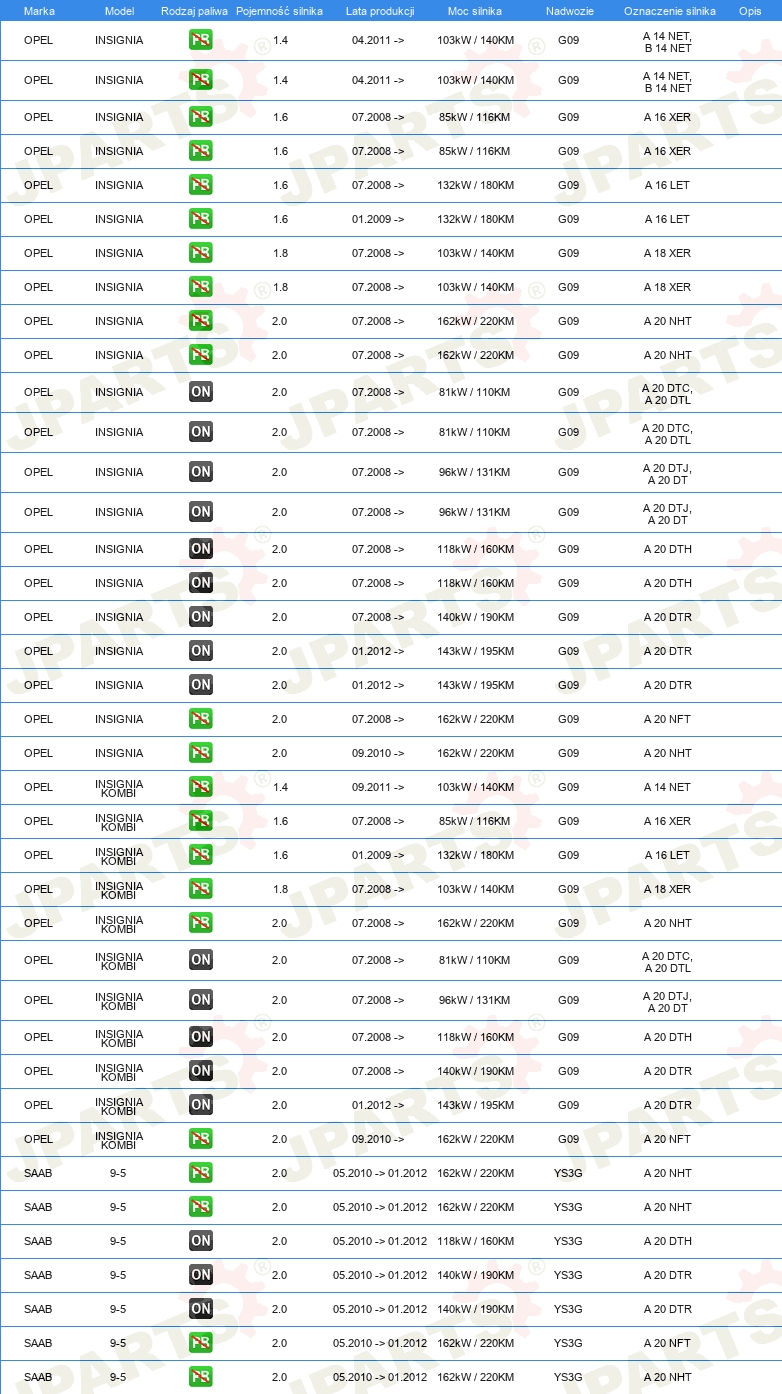Select '09.2011 ->' production date cell
This screenshot has height=1394, width=782.
(378, 787)
